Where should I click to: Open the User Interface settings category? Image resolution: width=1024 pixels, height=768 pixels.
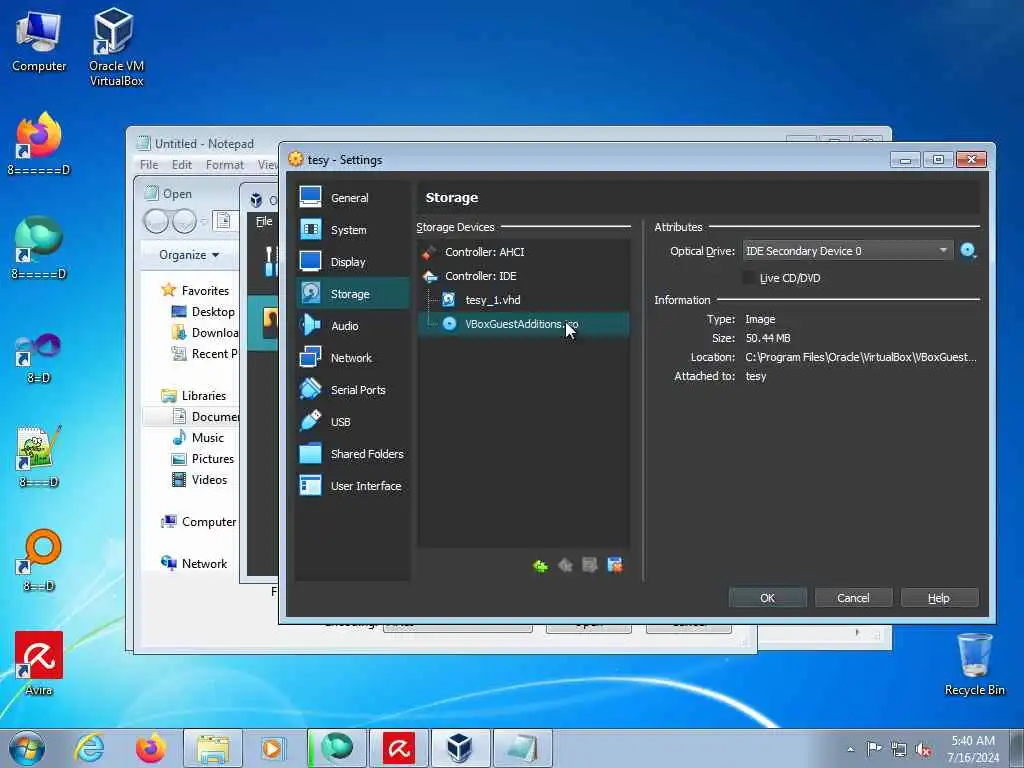(x=353, y=486)
